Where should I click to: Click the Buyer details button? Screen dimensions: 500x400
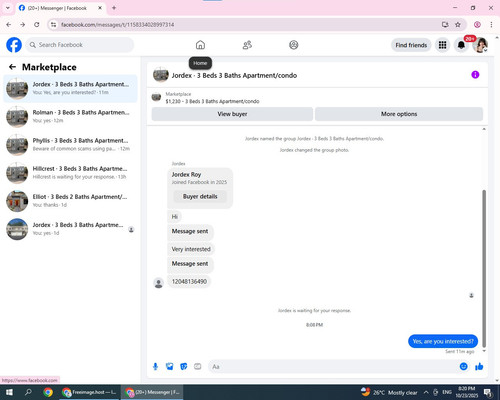(x=200, y=197)
